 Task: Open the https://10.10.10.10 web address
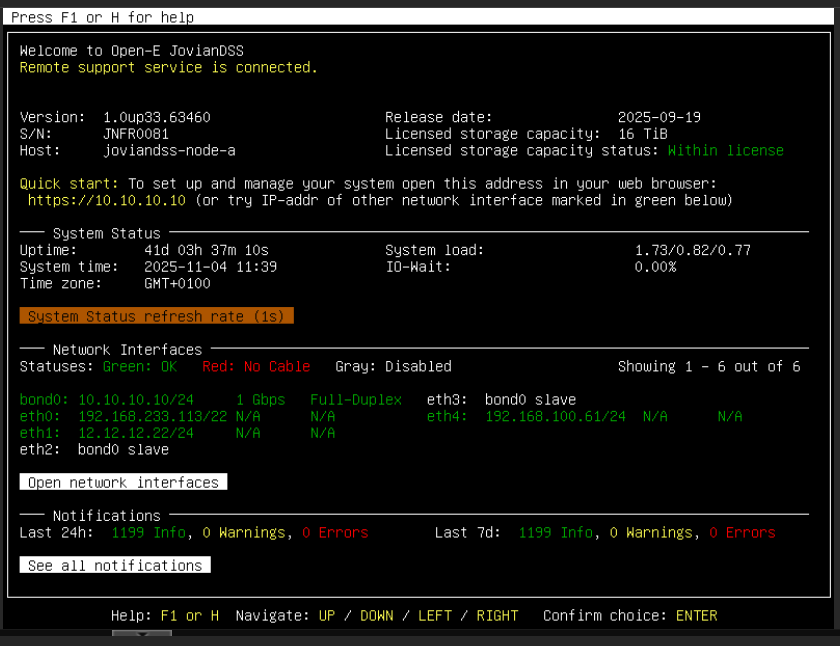(x=107, y=200)
